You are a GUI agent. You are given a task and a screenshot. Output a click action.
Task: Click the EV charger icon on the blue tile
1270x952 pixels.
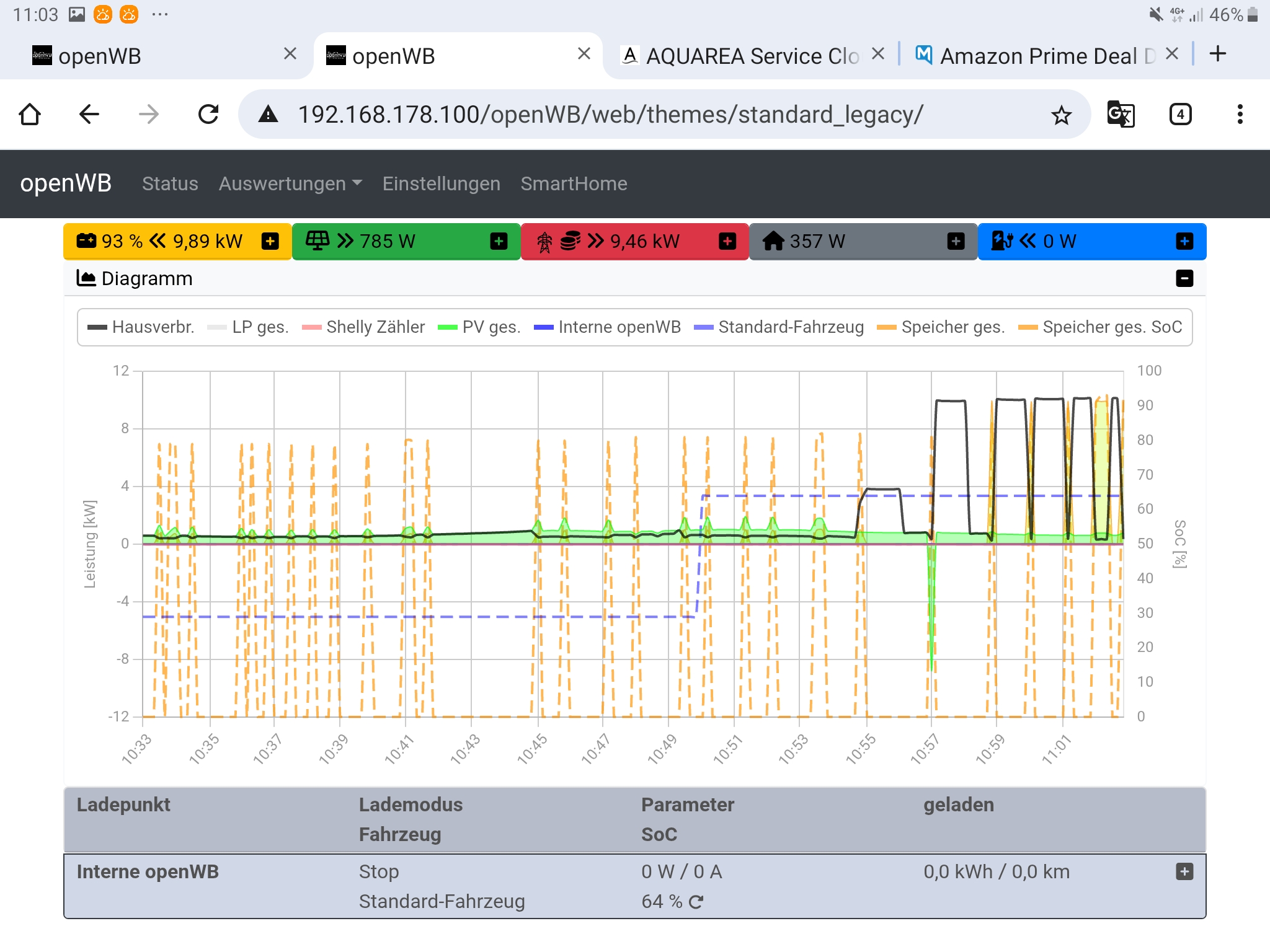click(1003, 241)
